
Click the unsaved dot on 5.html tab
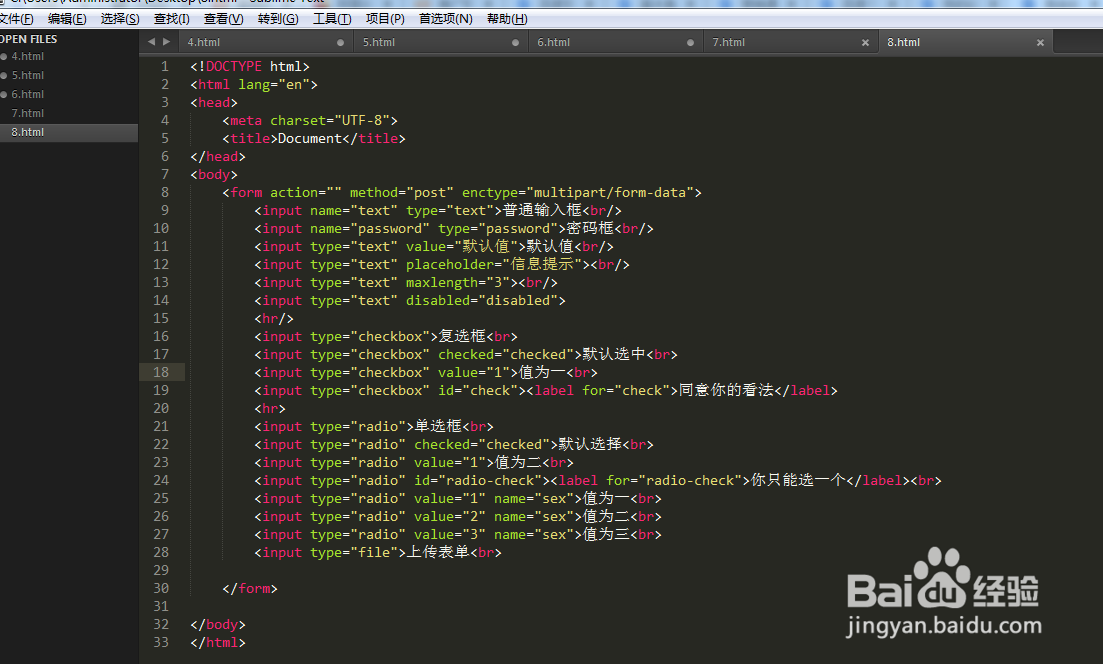tap(516, 43)
